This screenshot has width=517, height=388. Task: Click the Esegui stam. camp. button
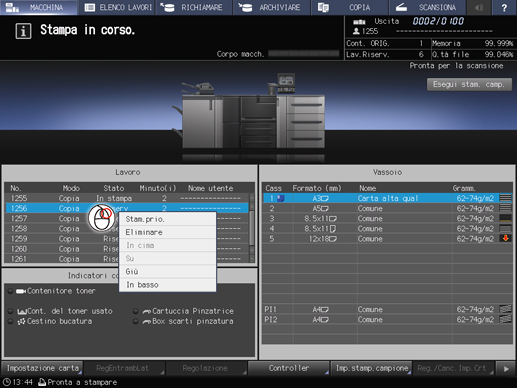pyautogui.click(x=469, y=84)
